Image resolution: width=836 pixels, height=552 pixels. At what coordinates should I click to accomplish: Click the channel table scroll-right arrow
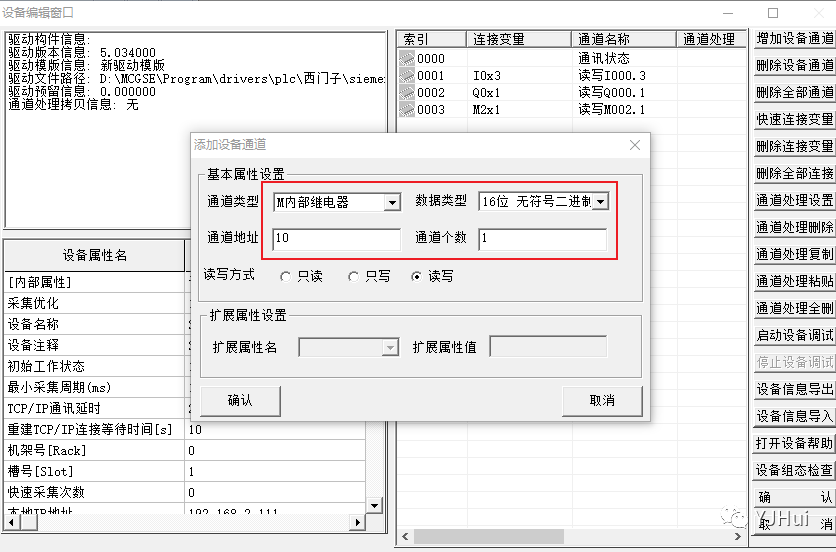click(738, 537)
